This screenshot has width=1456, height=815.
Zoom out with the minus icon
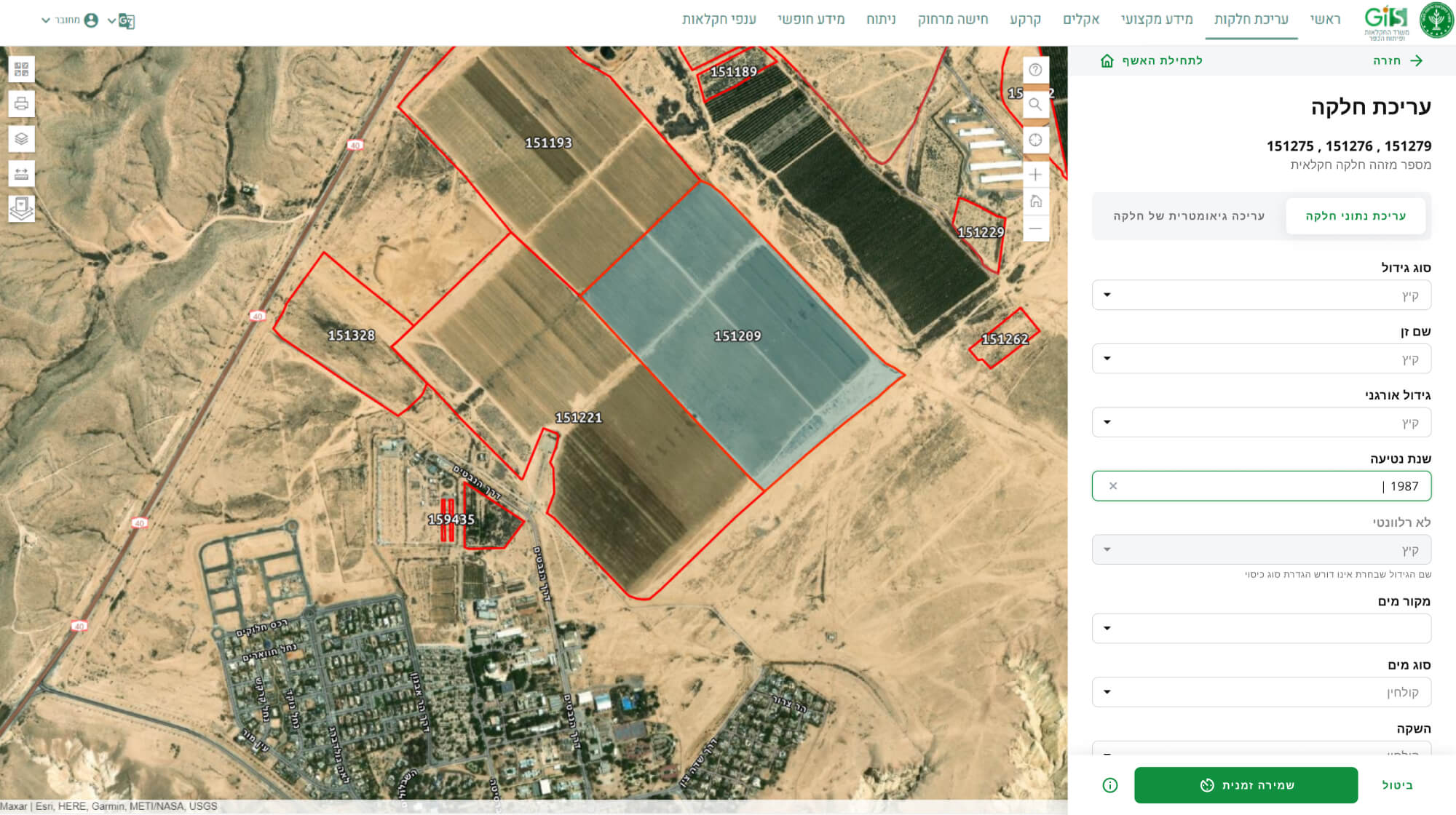(x=1035, y=228)
